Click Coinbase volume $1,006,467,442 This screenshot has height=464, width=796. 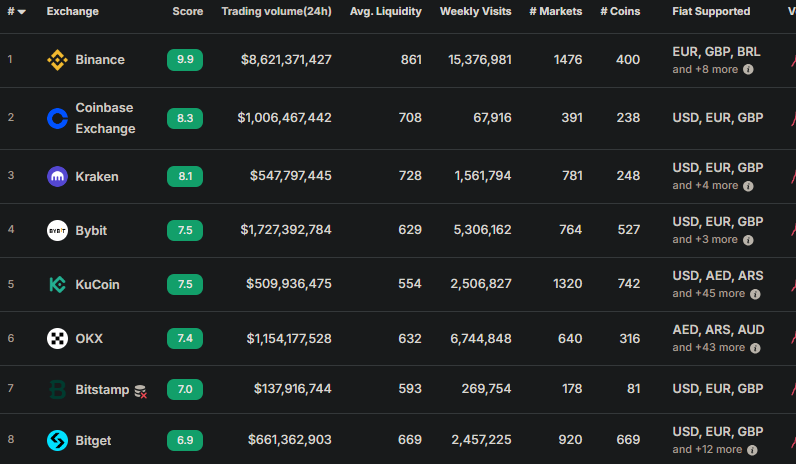(x=284, y=118)
